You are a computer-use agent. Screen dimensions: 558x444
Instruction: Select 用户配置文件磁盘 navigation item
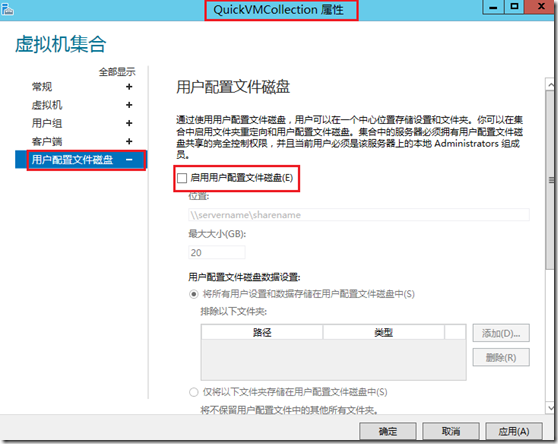[81, 160]
